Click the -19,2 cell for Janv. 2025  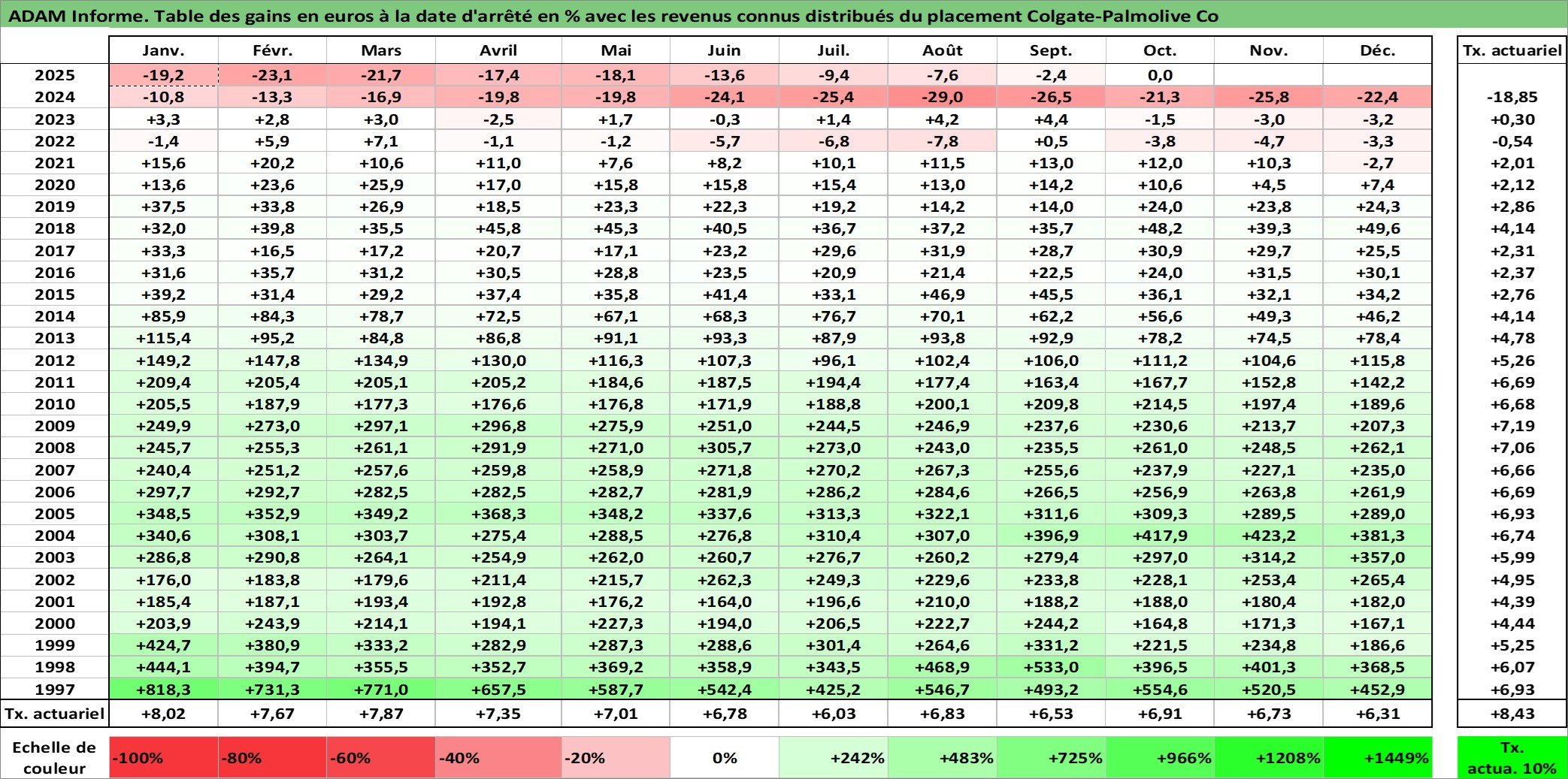(x=164, y=75)
